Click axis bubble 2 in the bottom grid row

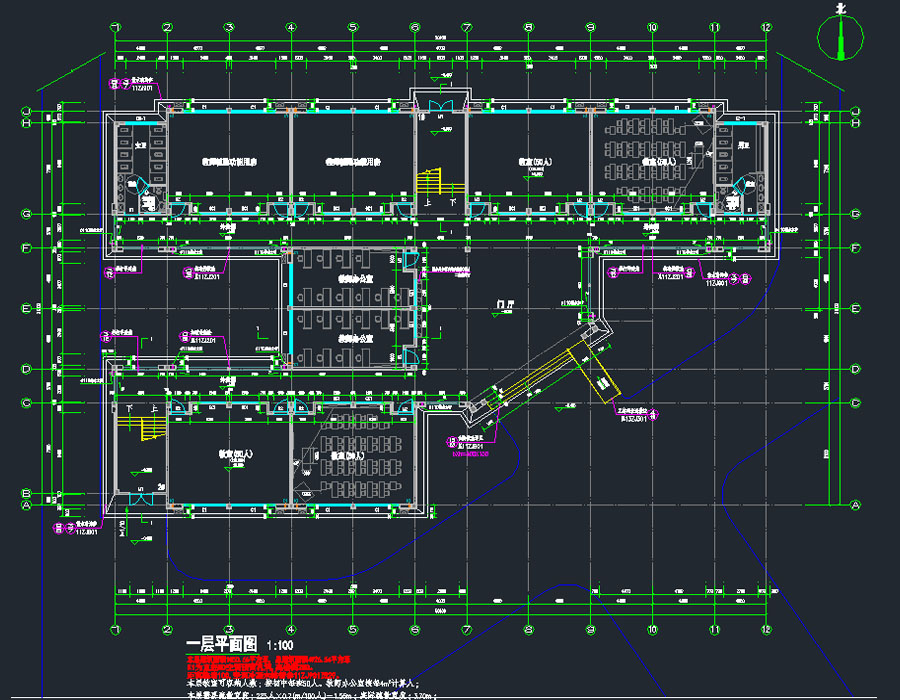click(167, 629)
